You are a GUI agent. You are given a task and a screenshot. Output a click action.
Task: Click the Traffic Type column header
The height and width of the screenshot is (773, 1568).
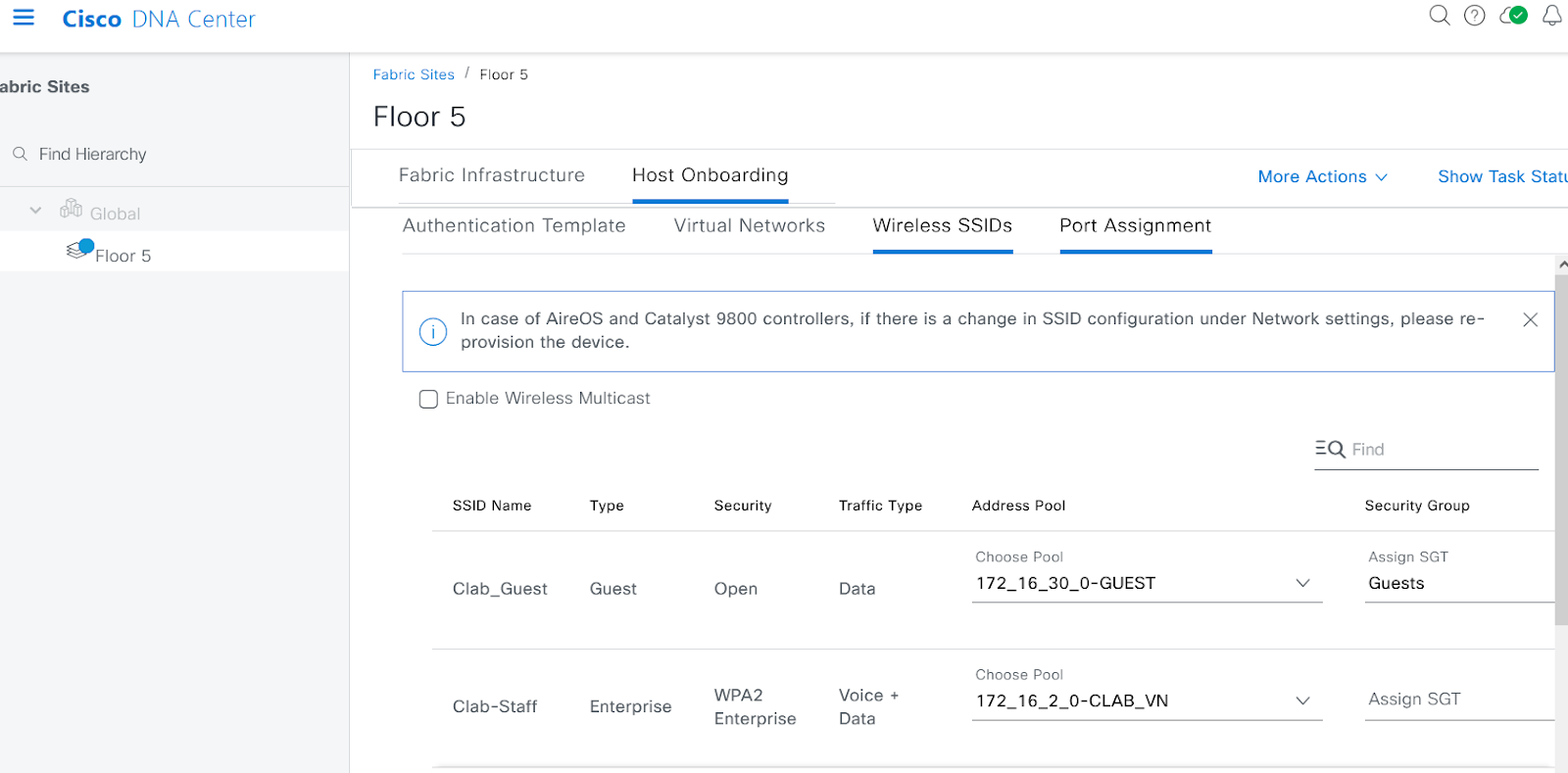point(880,506)
